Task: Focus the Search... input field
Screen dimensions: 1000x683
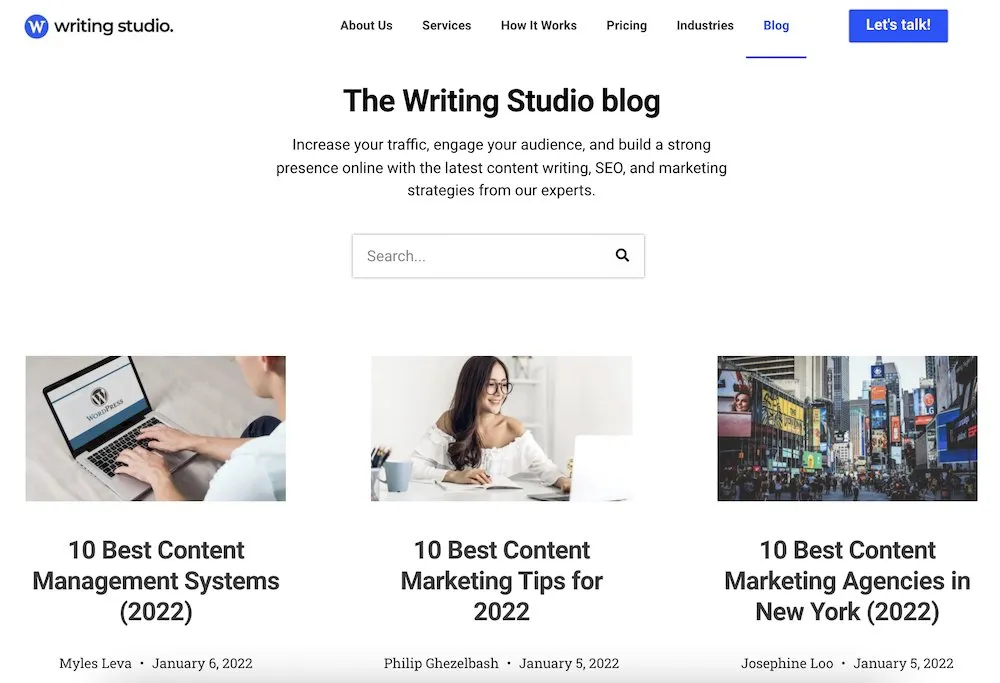Action: (x=498, y=256)
